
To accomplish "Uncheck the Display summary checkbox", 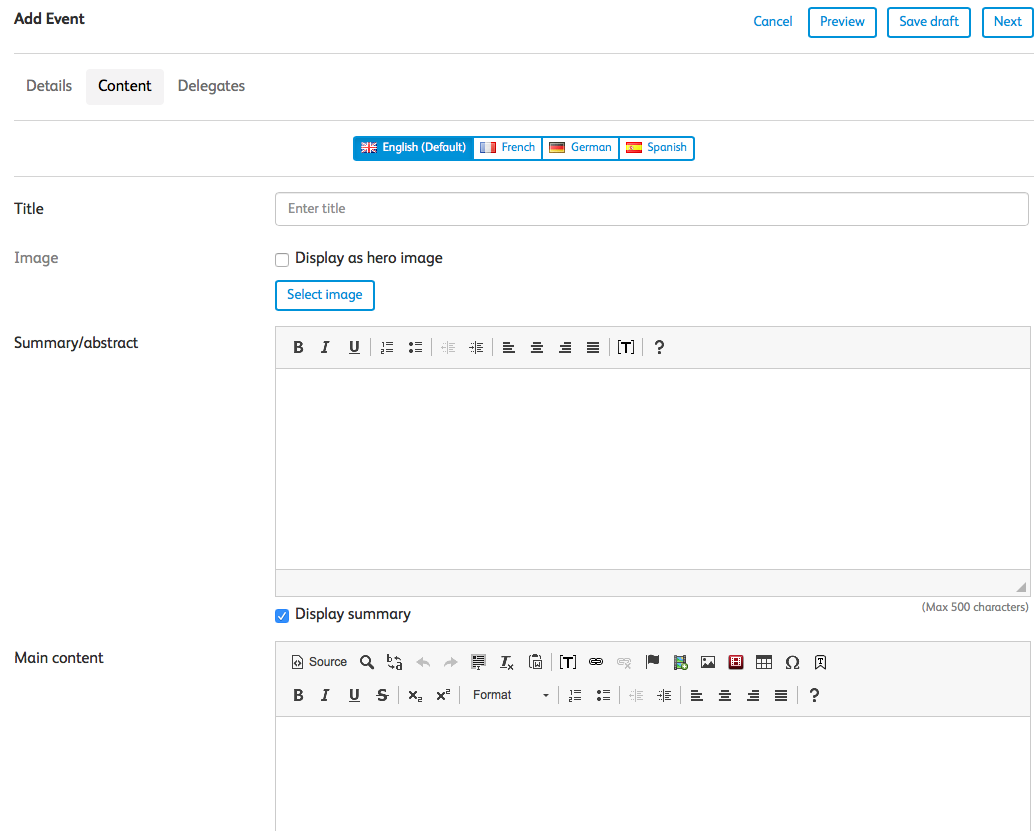I will tap(282, 616).
